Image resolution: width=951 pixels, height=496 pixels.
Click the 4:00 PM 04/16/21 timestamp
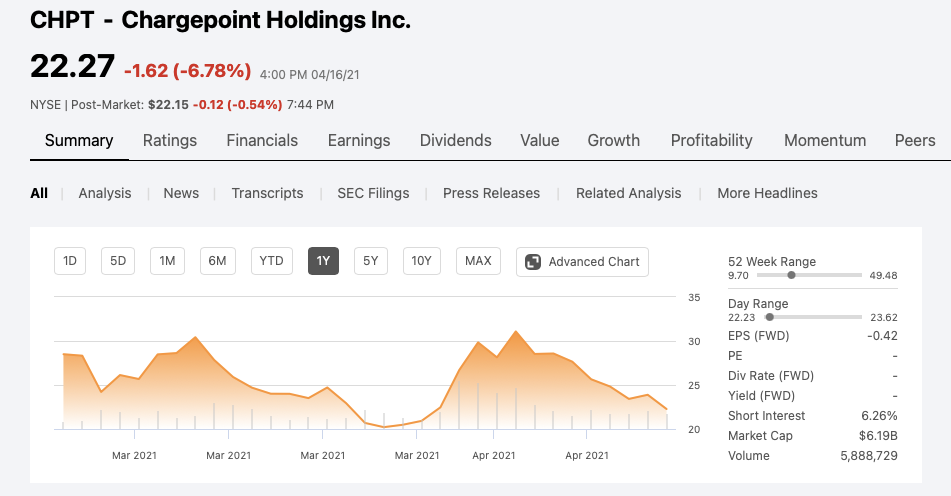[x=309, y=75]
